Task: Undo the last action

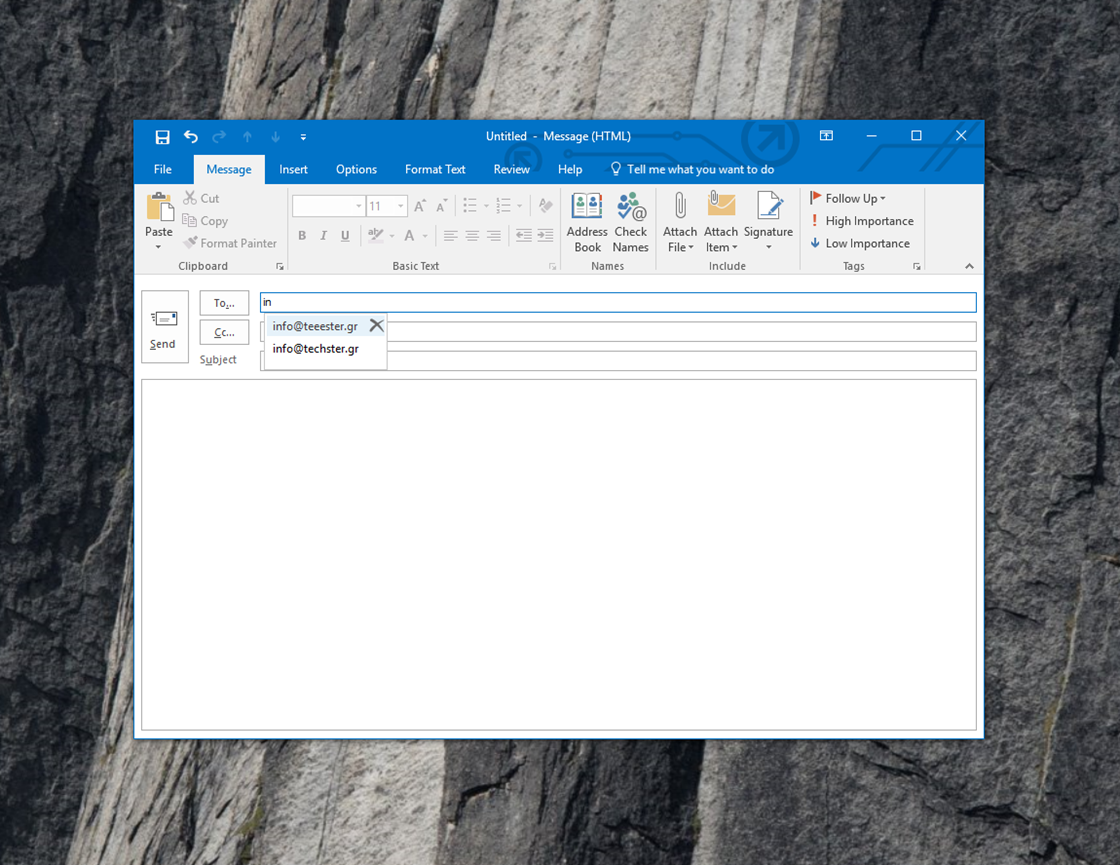Action: 190,137
